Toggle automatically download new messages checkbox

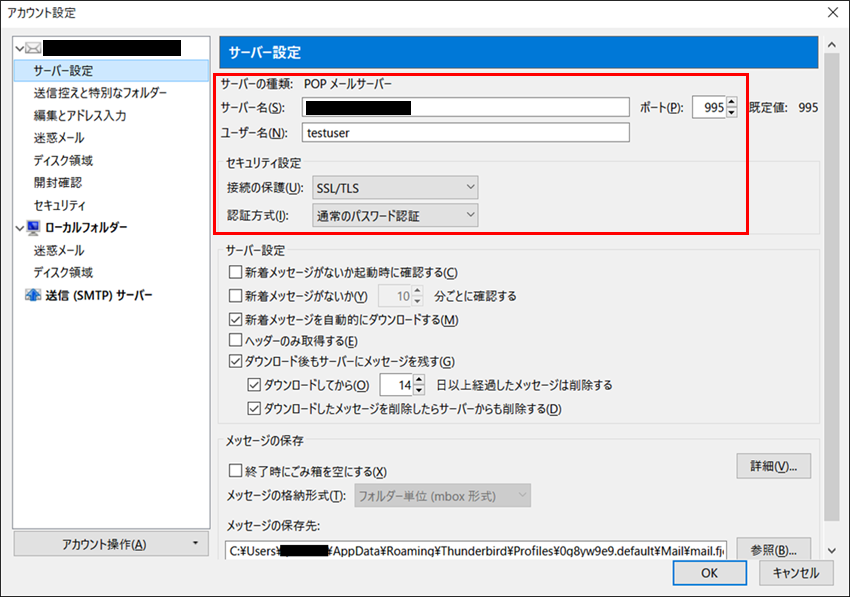tap(236, 320)
